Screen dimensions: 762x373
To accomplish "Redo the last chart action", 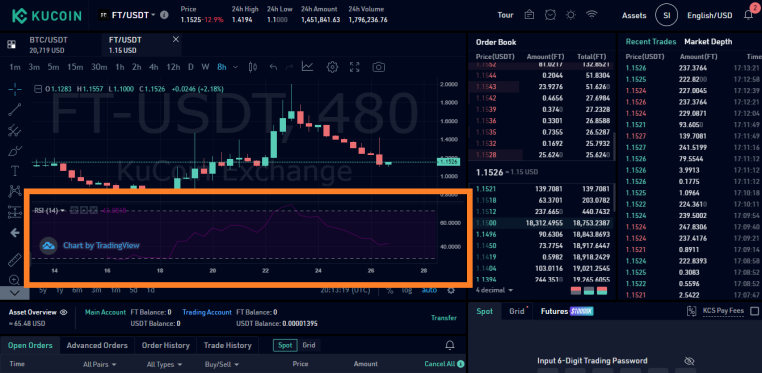I will coord(290,67).
